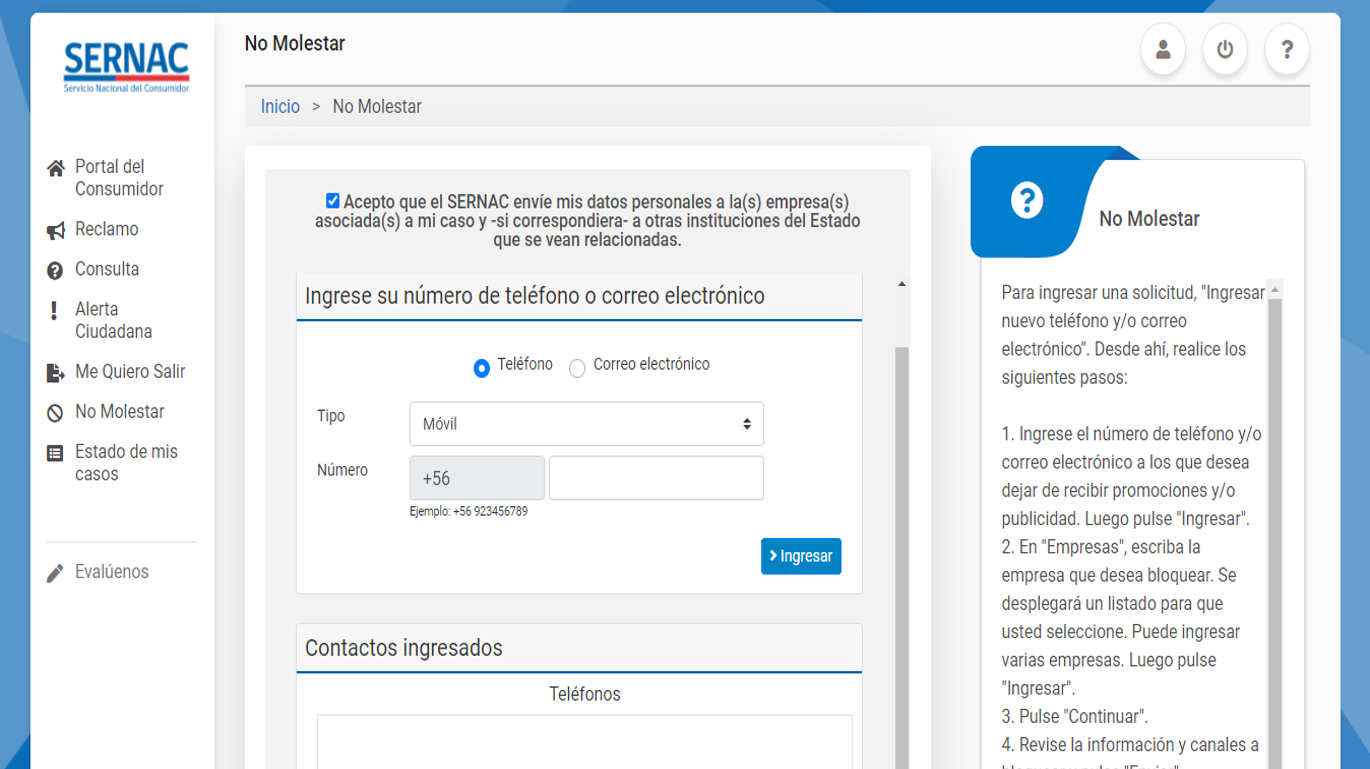Select Alerta Ciudadana in sidebar
The width and height of the screenshot is (1370, 769).
click(x=113, y=320)
